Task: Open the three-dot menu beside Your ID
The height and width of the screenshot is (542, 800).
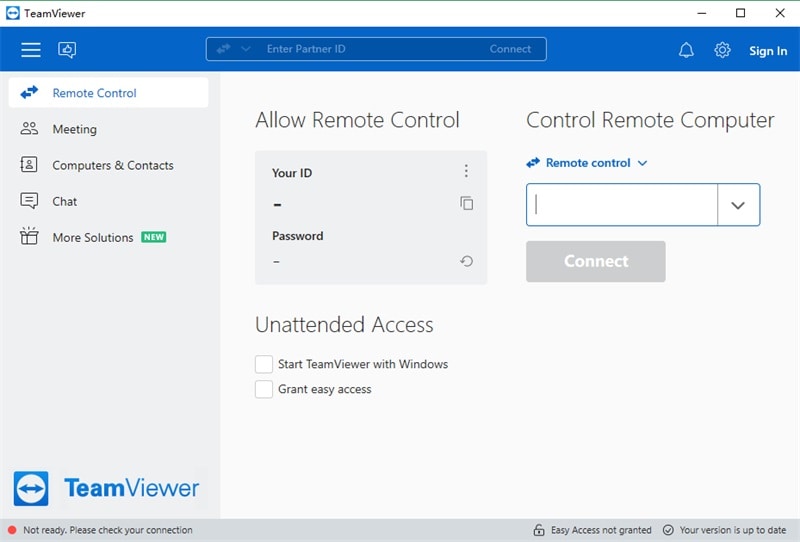Action: tap(466, 172)
